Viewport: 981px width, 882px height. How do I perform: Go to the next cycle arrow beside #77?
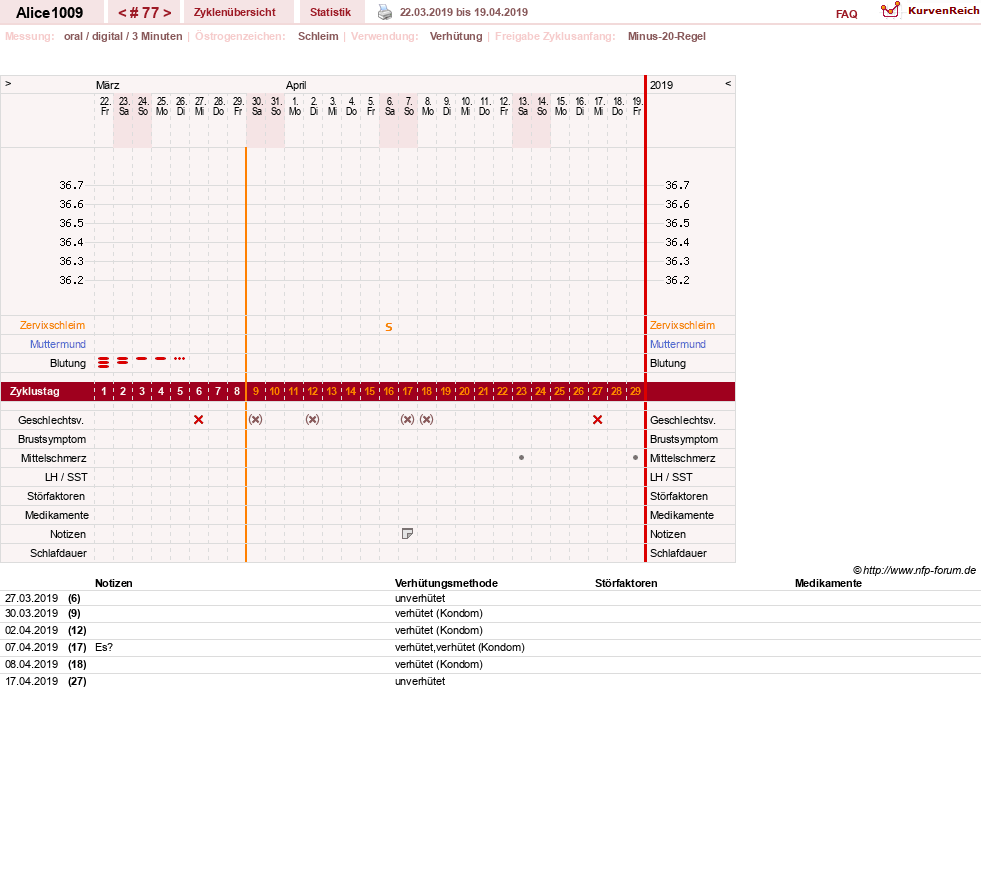point(167,13)
